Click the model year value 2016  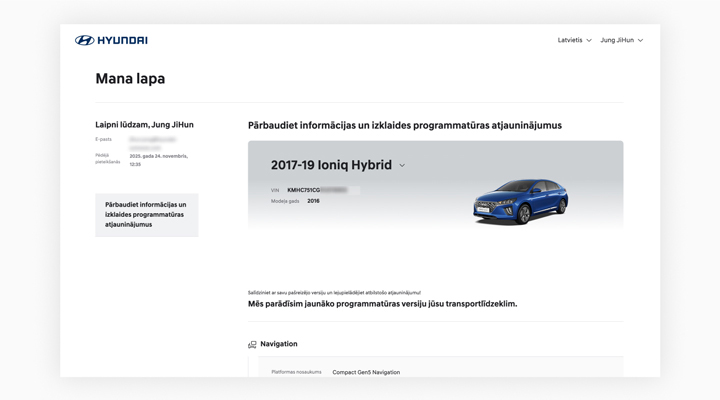coord(313,201)
